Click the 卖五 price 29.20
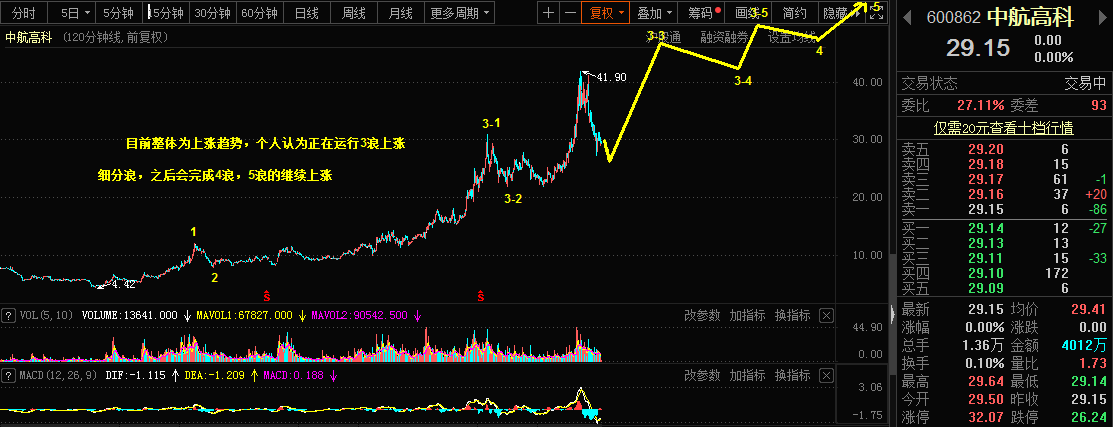The width and height of the screenshot is (1113, 427). pos(984,149)
